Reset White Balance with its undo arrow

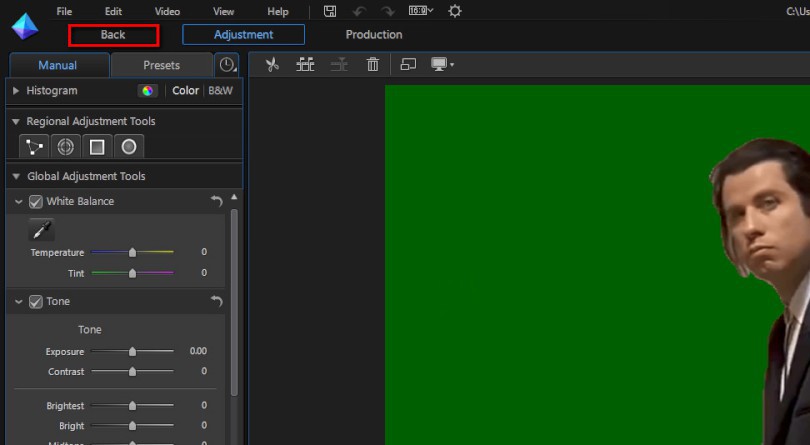[x=217, y=201]
